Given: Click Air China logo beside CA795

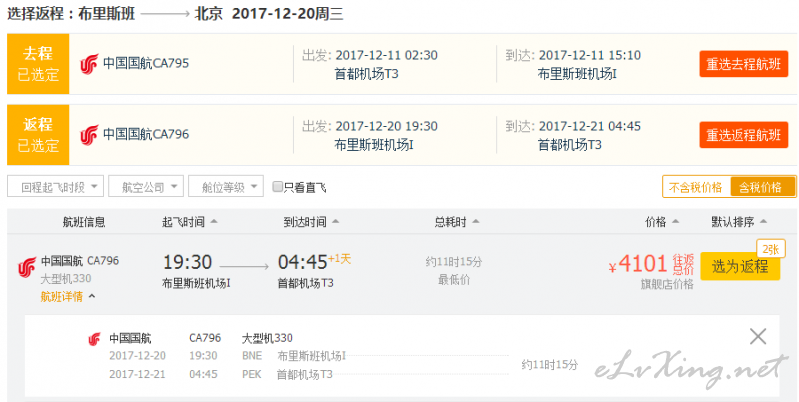Looking at the screenshot, I should [x=89, y=64].
